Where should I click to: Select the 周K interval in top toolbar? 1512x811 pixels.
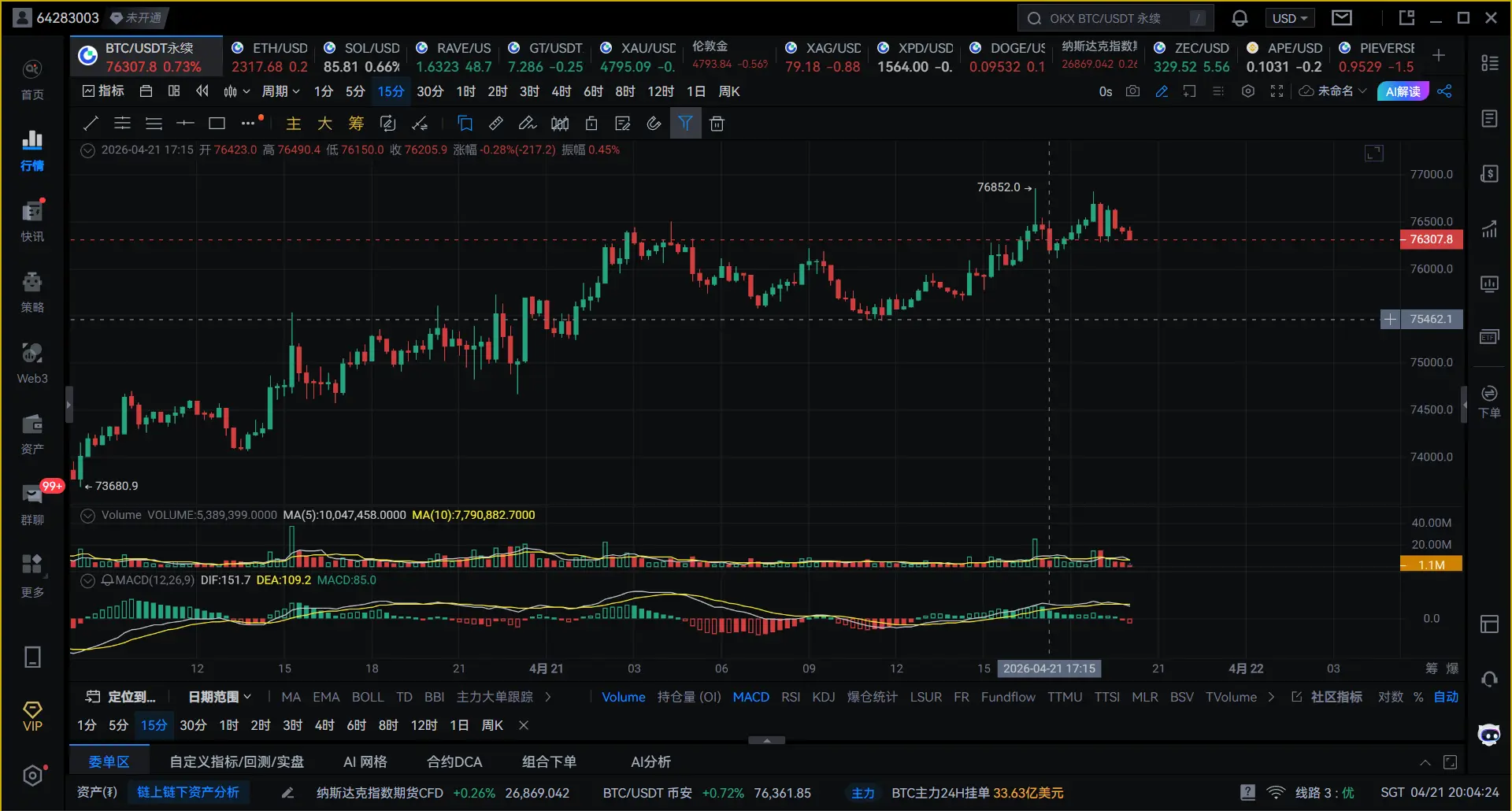coord(729,91)
